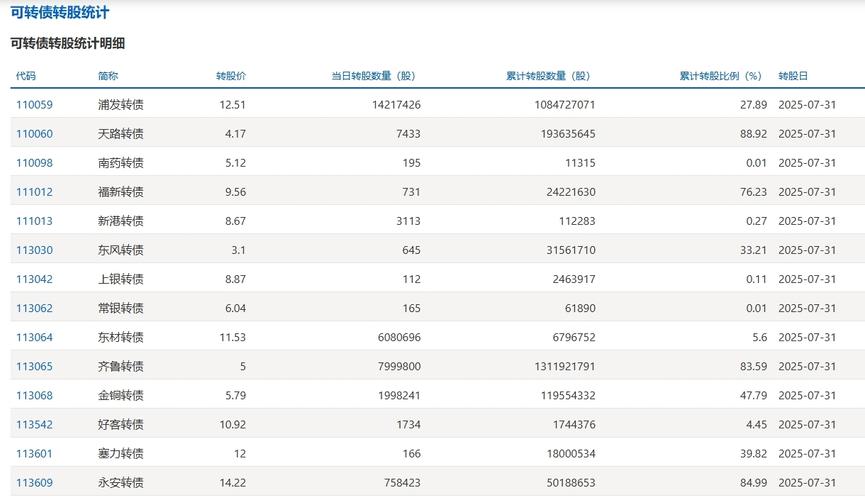The image size is (865, 500).
Task: Click the 转股日 column header
Action: tap(793, 76)
